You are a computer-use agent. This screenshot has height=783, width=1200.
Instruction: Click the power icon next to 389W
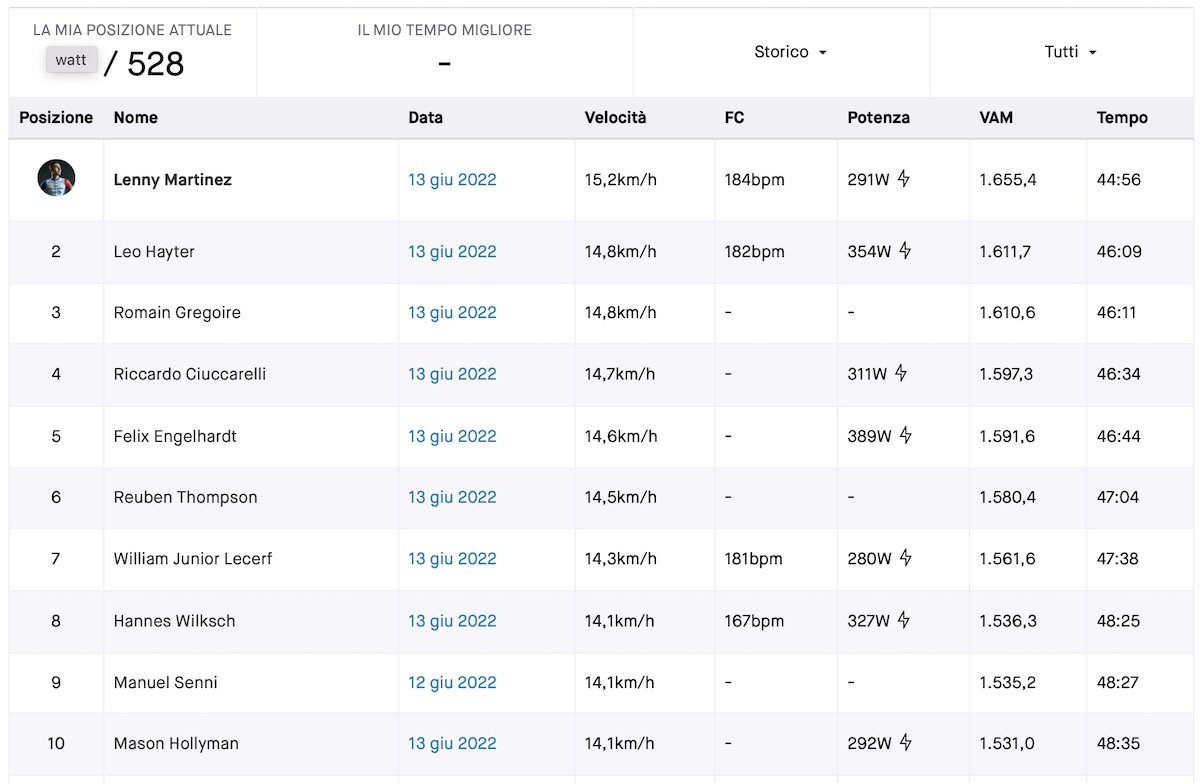click(906, 436)
